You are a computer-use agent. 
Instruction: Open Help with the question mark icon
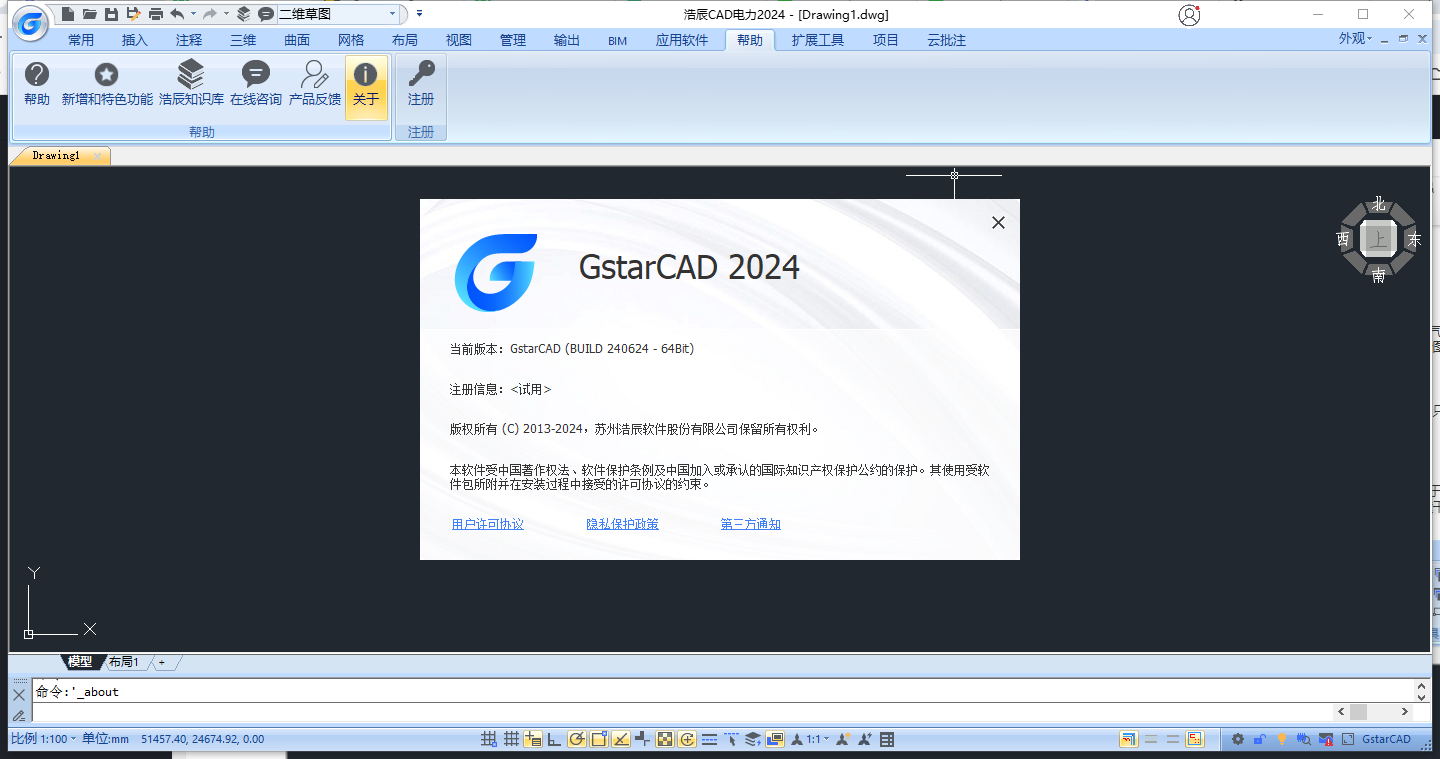[37, 85]
